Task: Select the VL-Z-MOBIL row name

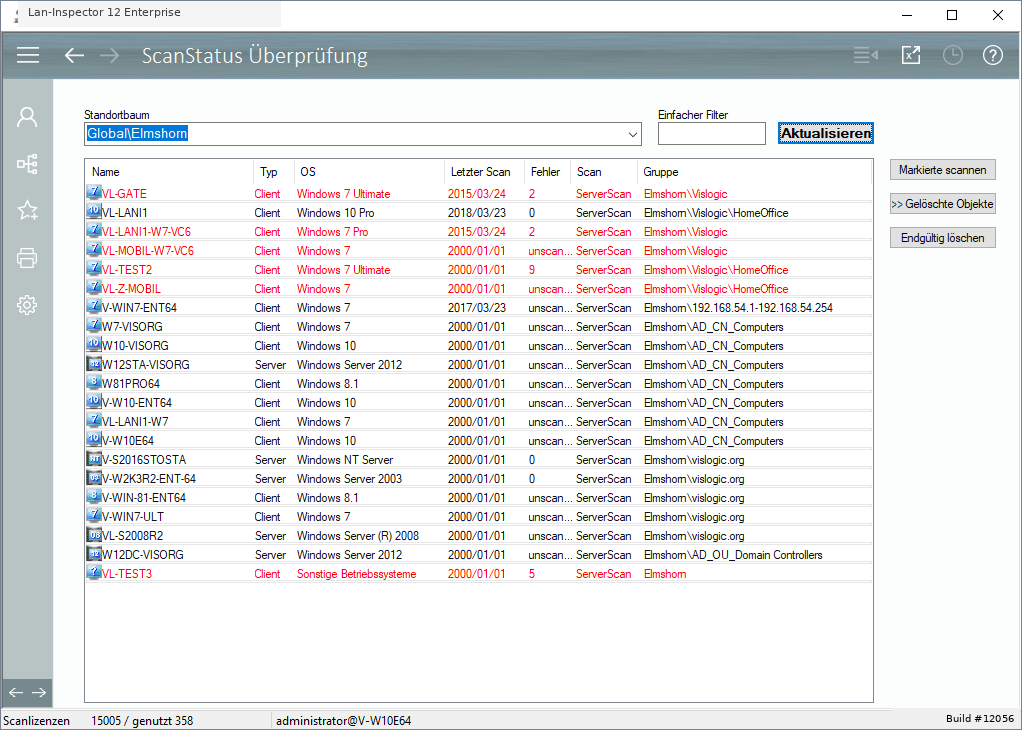Action: click(131, 289)
